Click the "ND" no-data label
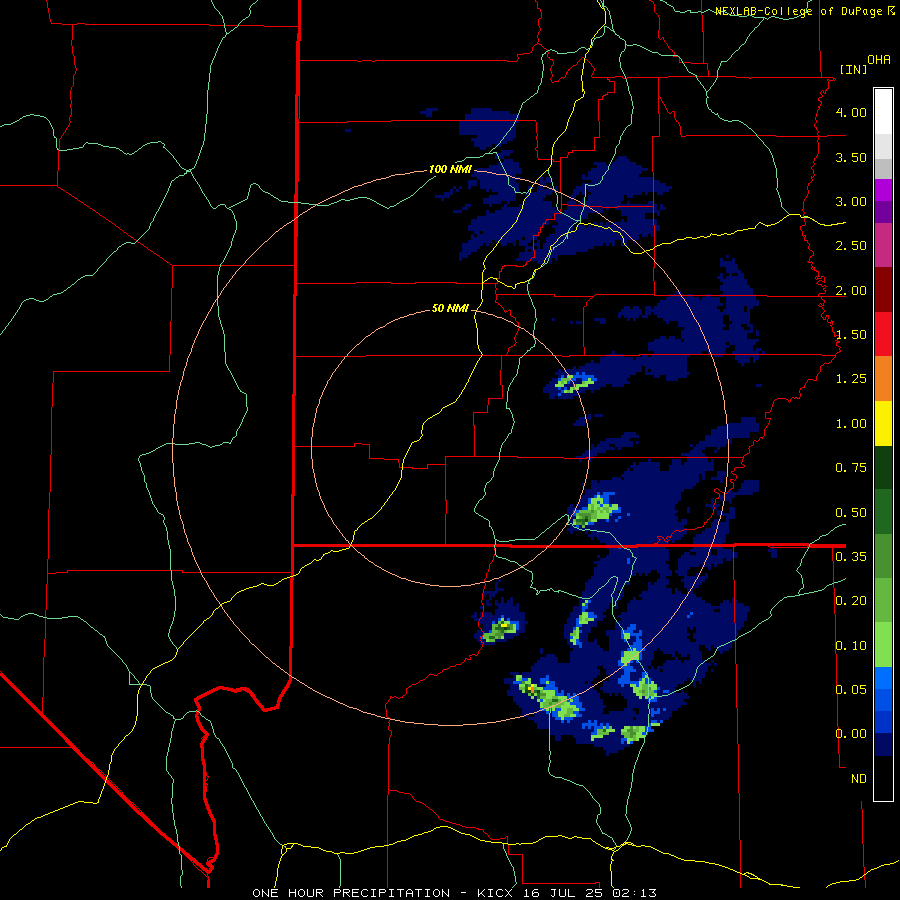Viewport: 900px width, 900px height. (x=859, y=779)
